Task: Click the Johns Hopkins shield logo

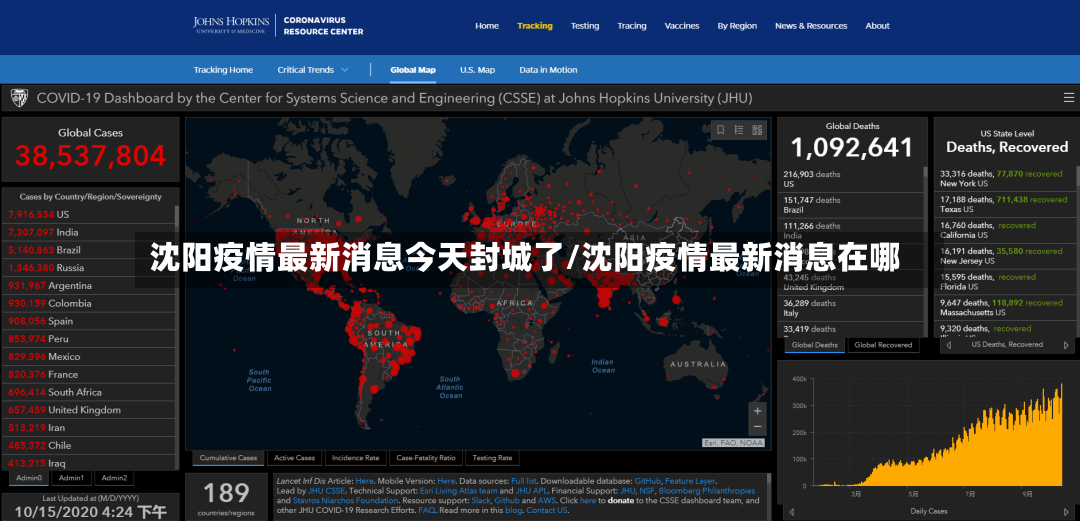Action: coord(19,99)
